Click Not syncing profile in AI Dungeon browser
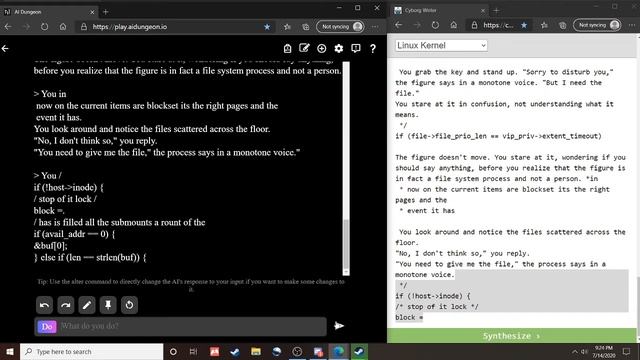The image size is (640, 360). [x=340, y=27]
